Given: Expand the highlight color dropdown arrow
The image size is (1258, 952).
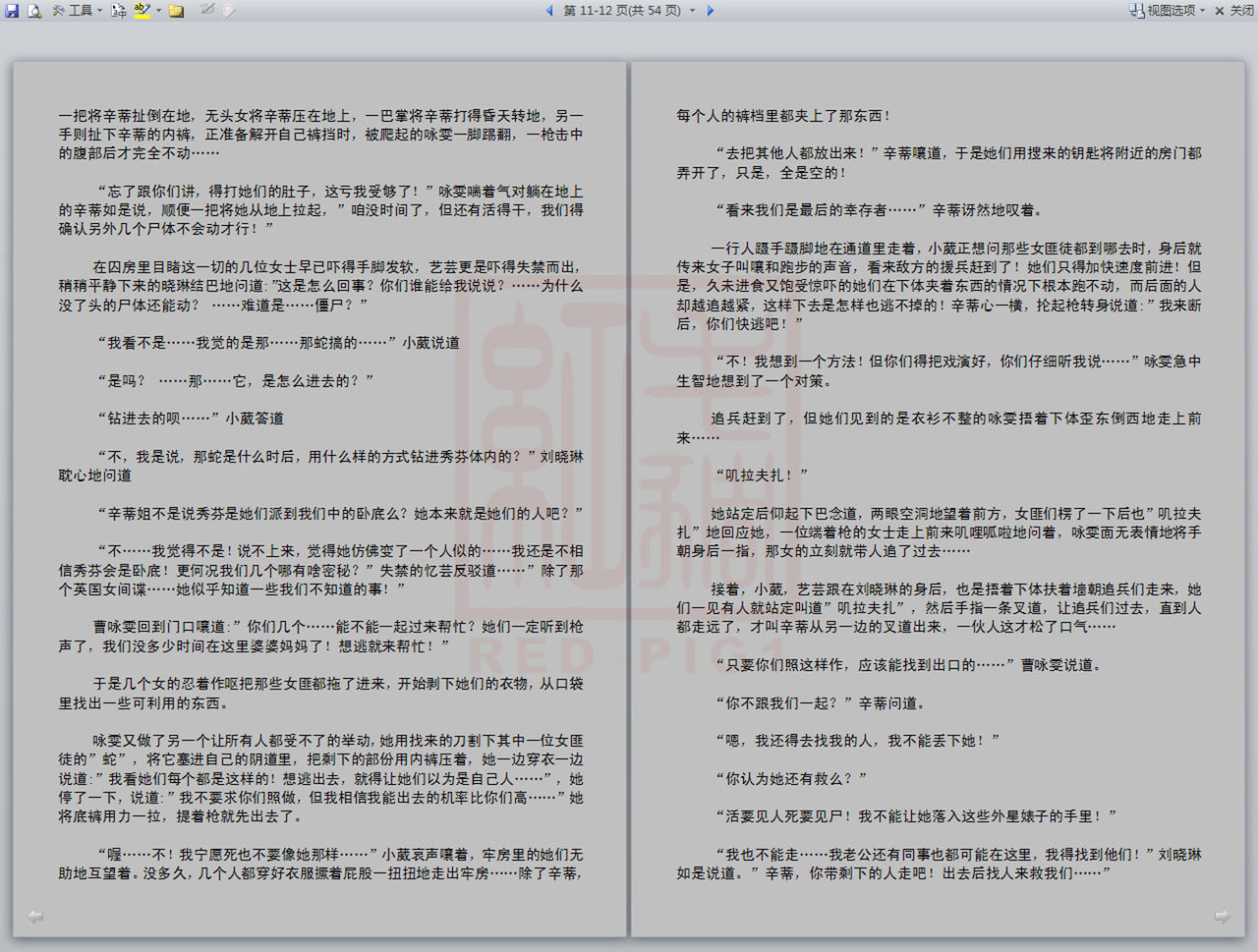Looking at the screenshot, I should (158, 11).
